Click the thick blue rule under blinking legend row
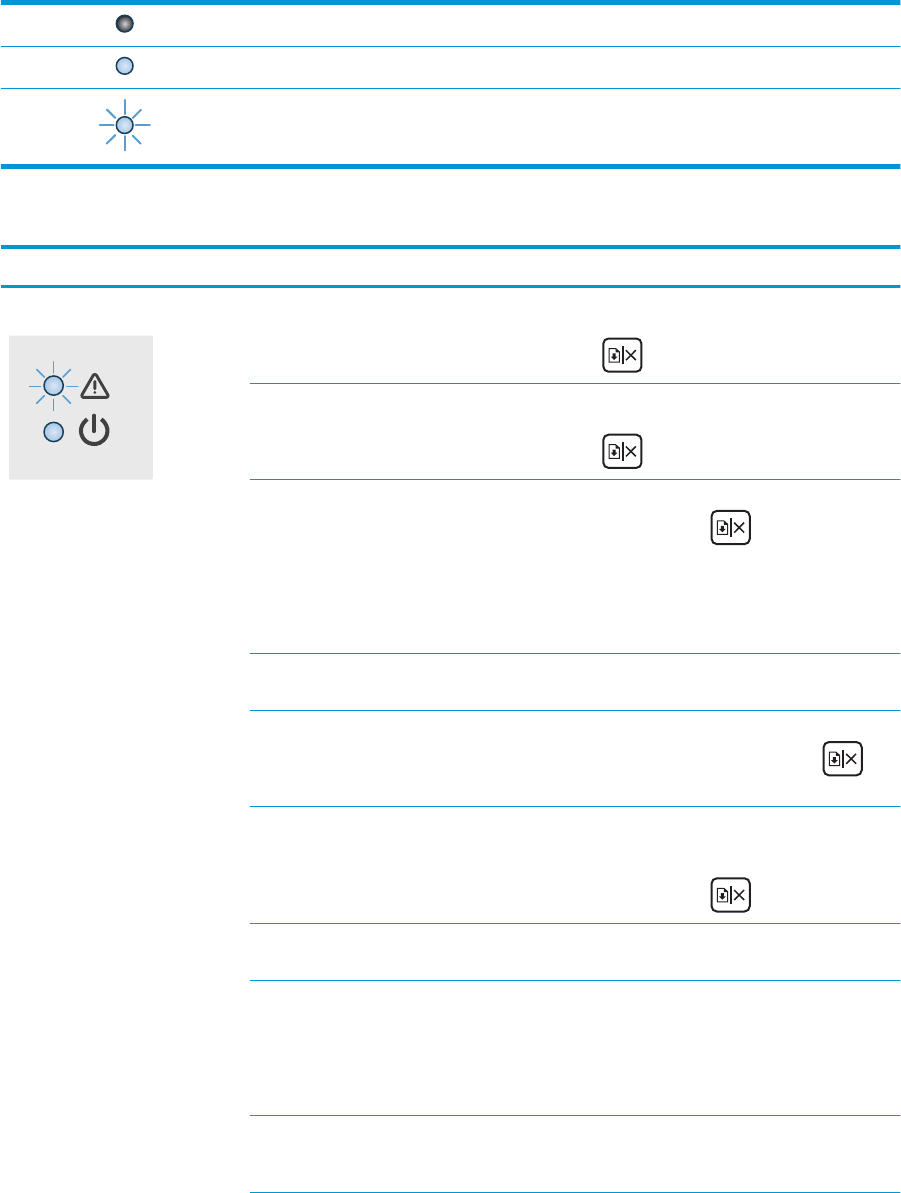 pos(450,165)
